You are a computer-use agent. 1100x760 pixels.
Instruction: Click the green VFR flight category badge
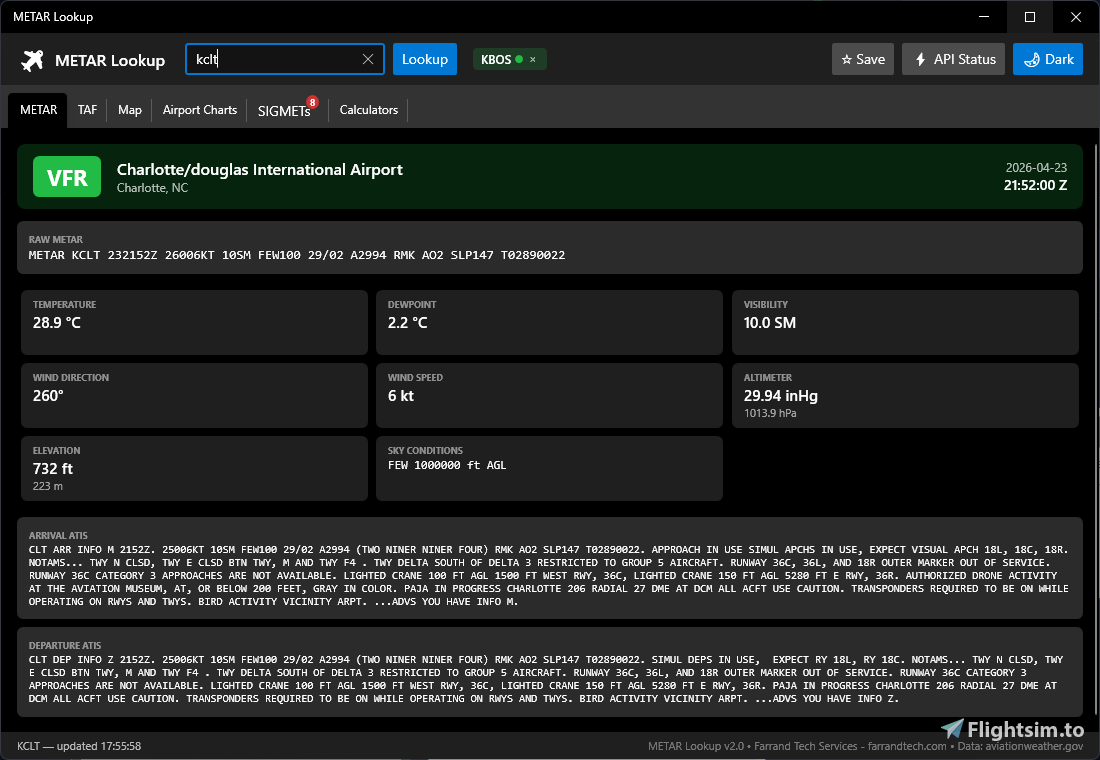point(67,177)
